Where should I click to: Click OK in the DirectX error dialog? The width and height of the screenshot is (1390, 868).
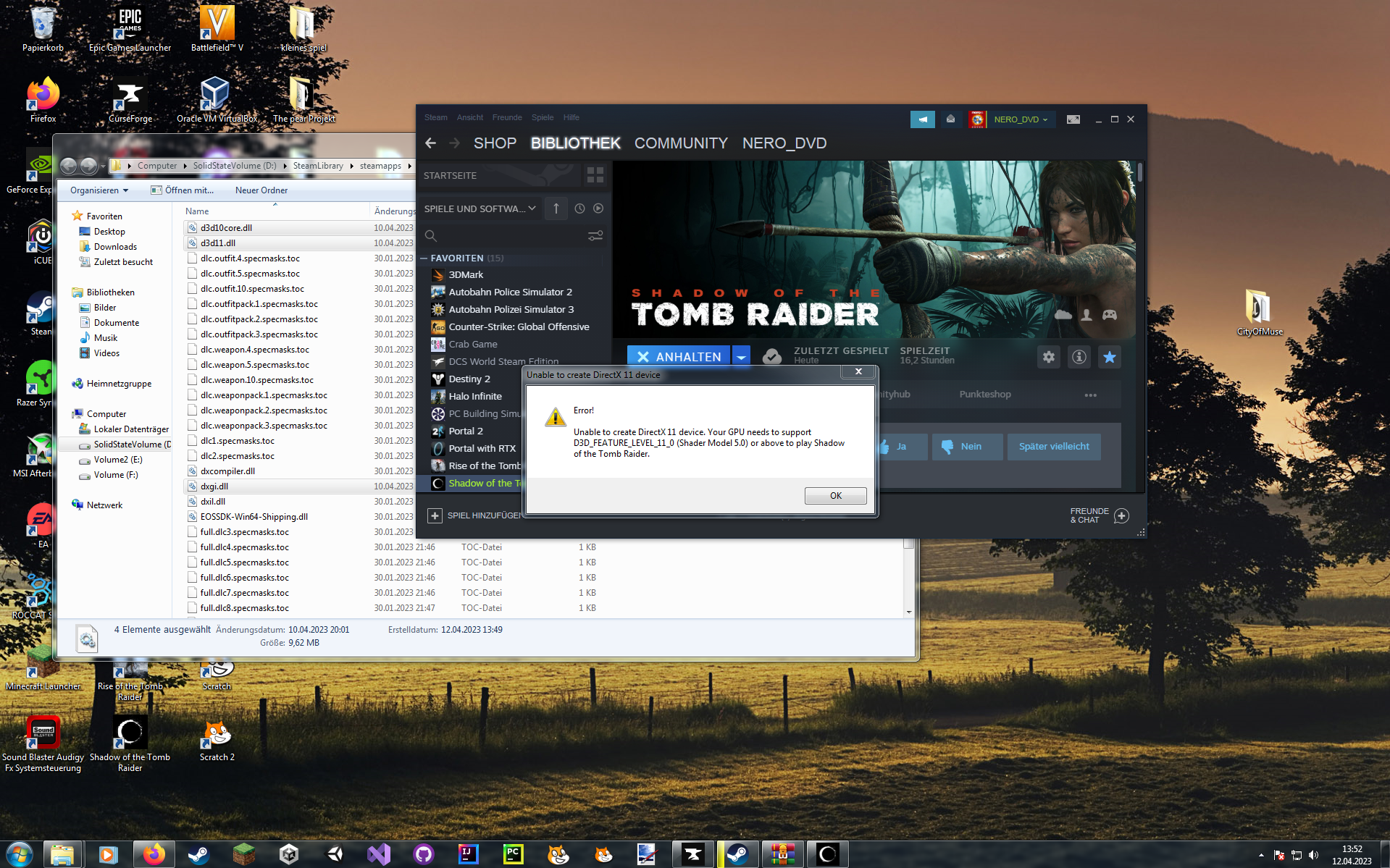(835, 496)
